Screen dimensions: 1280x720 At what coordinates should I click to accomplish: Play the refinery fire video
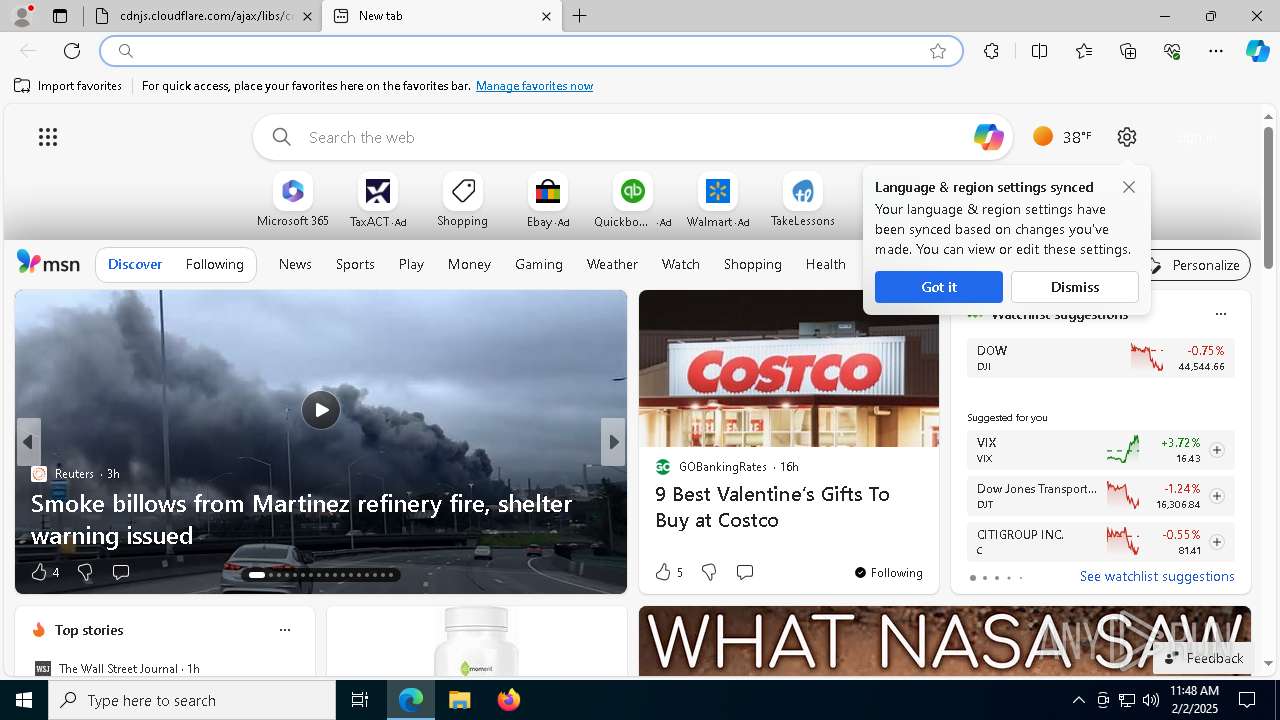[x=321, y=410]
